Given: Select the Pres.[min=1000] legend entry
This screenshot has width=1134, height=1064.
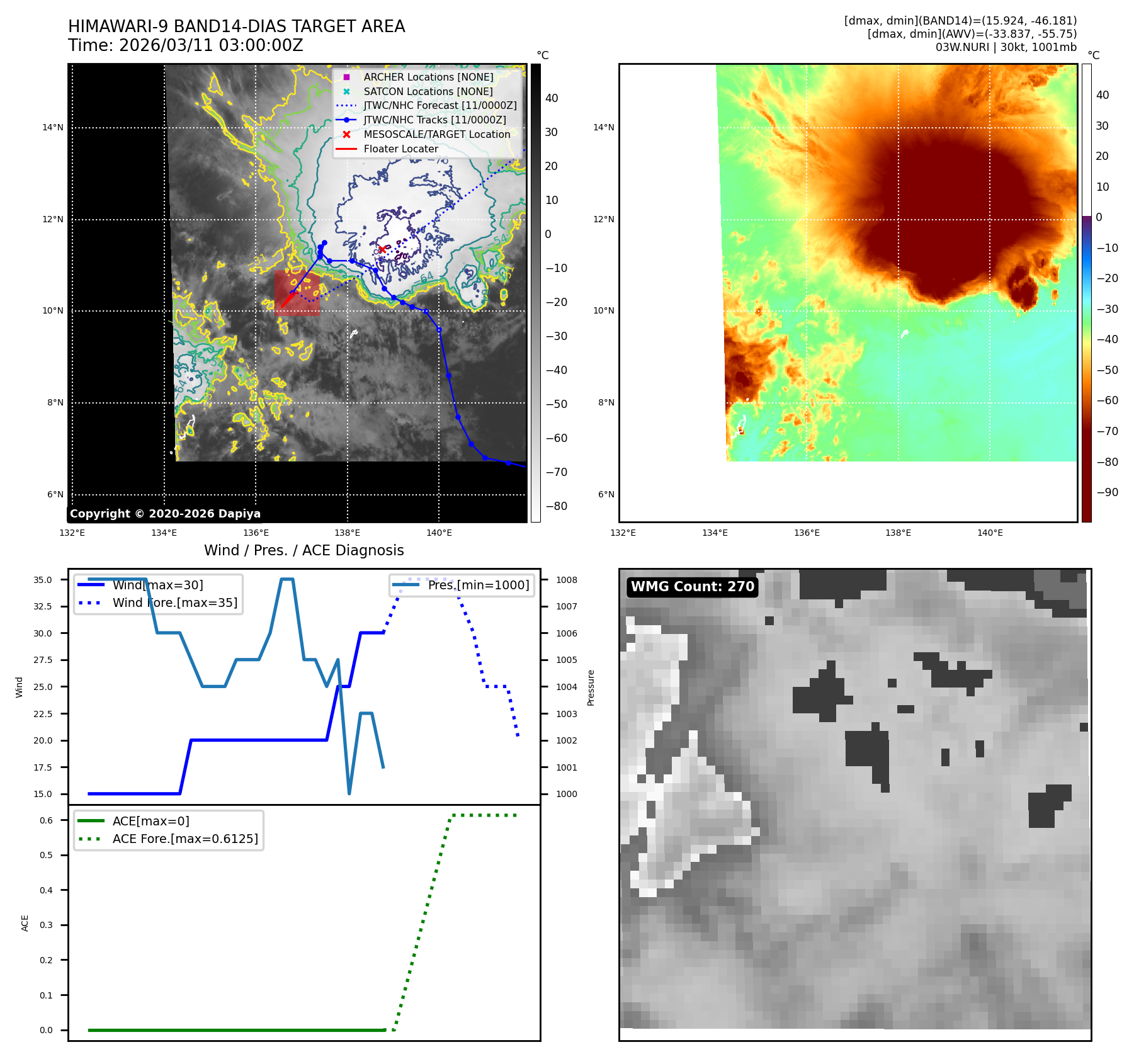Looking at the screenshot, I should click(x=478, y=585).
